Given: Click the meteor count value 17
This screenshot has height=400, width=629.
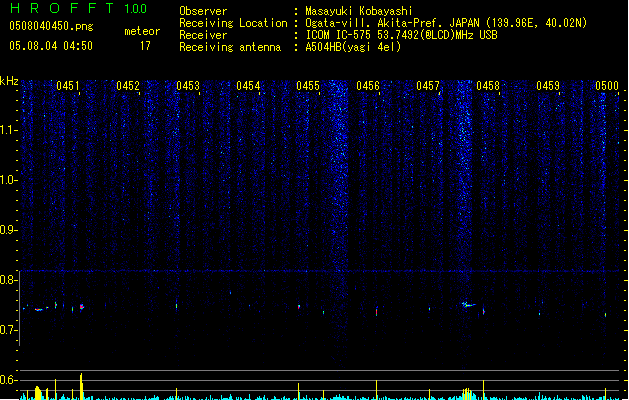Looking at the screenshot, I should click(x=145, y=46).
